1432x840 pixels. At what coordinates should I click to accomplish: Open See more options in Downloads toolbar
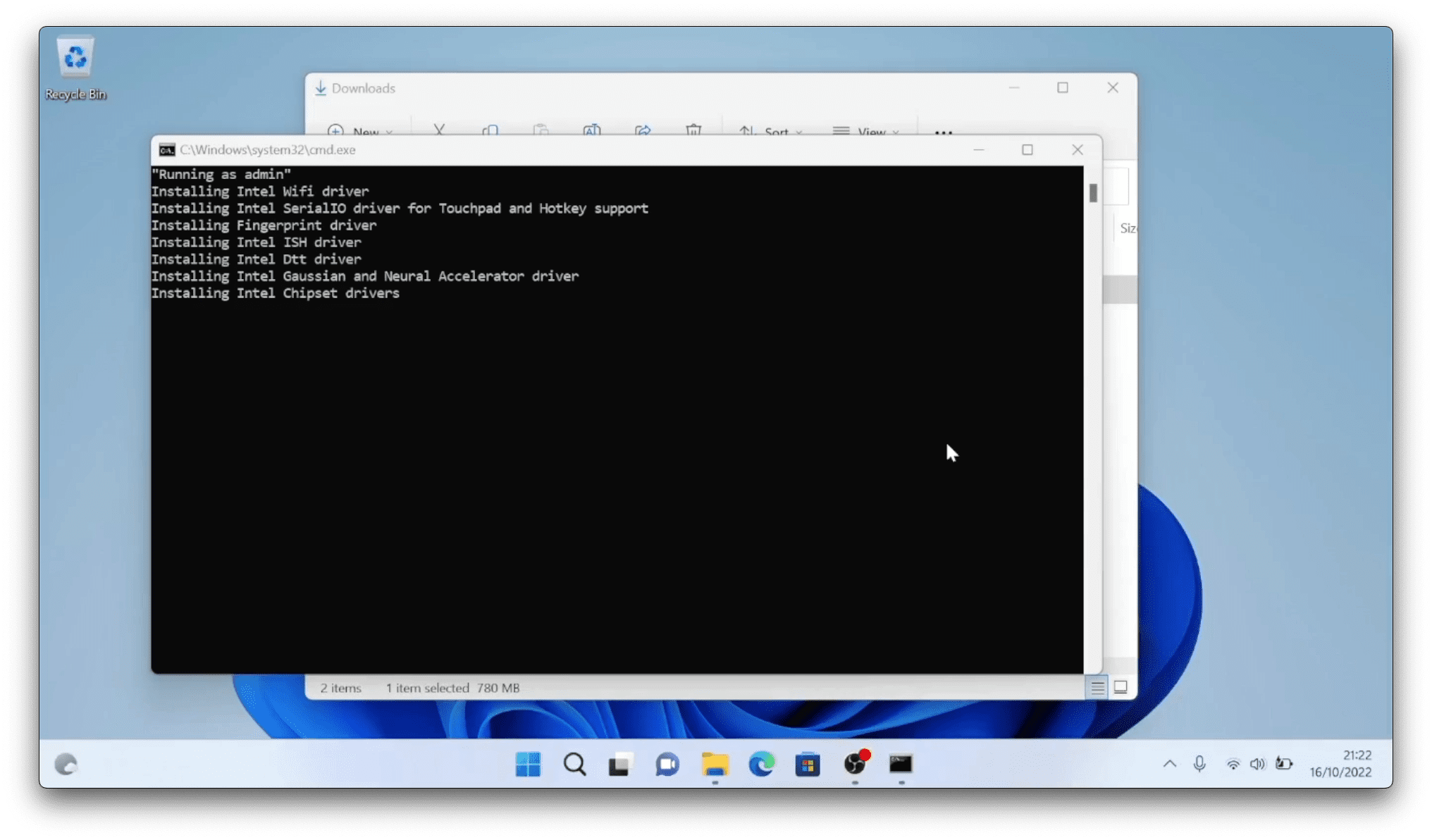click(944, 132)
